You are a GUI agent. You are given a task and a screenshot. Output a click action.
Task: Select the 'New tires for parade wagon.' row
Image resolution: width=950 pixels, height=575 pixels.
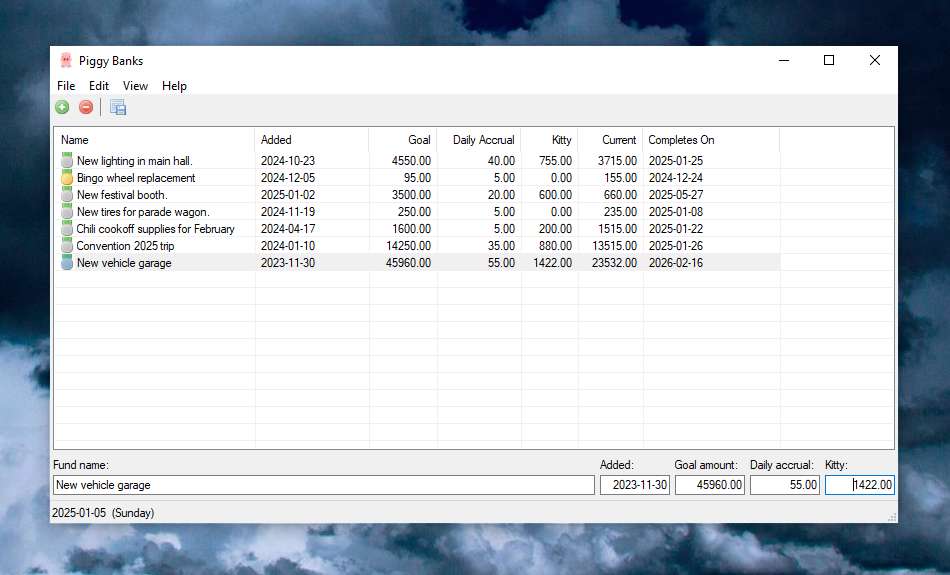tap(417, 211)
